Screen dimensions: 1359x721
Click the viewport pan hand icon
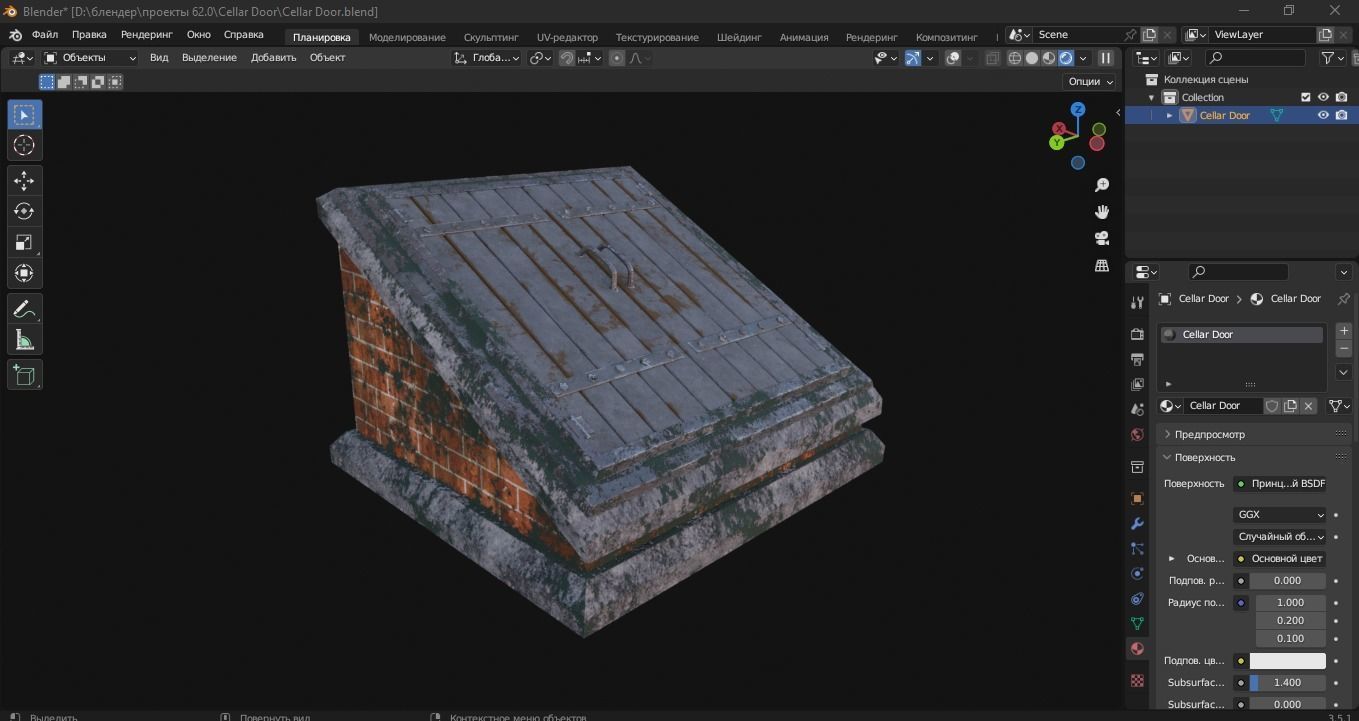[x=1102, y=212]
